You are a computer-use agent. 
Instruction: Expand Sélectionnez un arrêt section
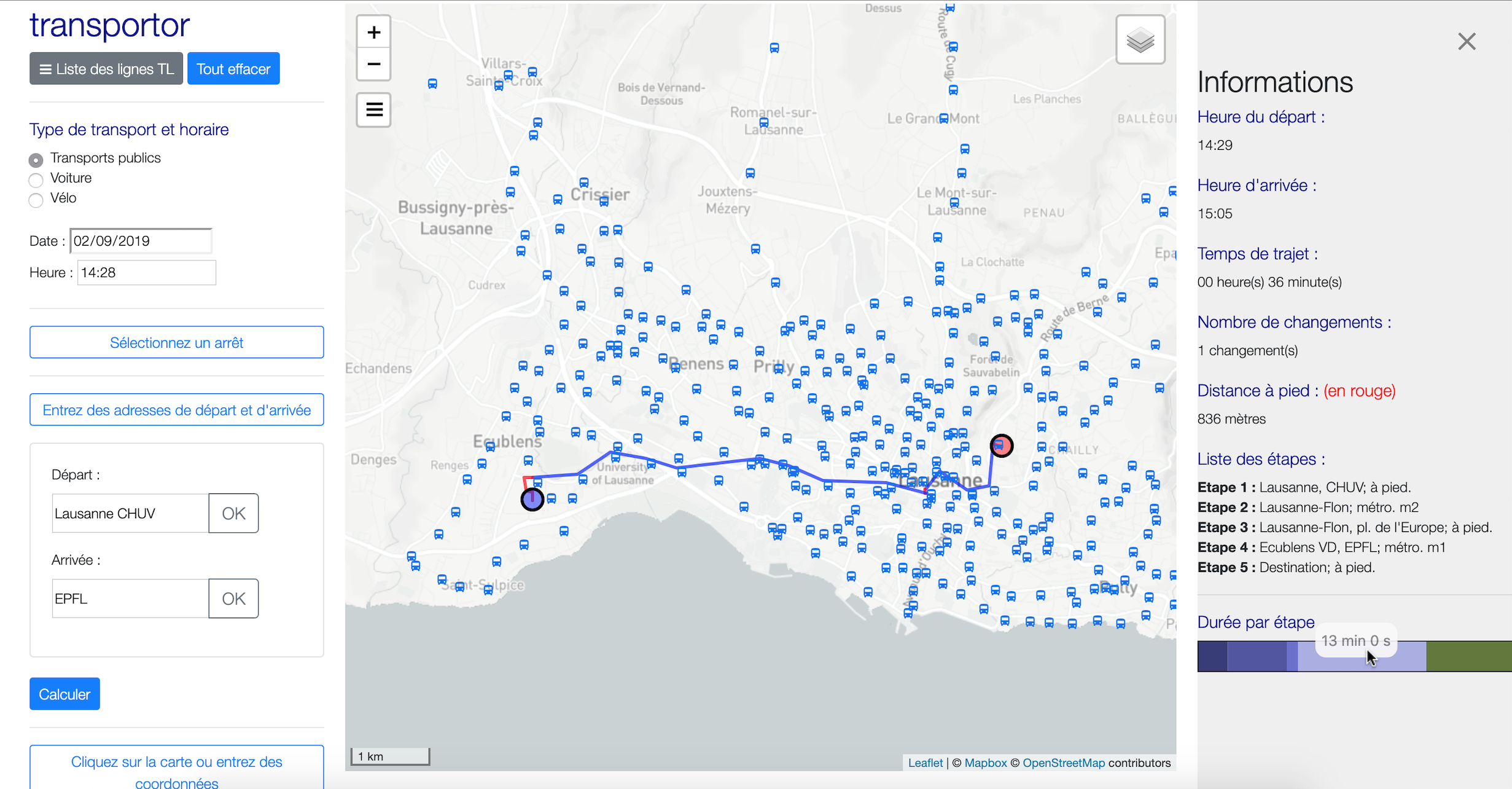[176, 342]
